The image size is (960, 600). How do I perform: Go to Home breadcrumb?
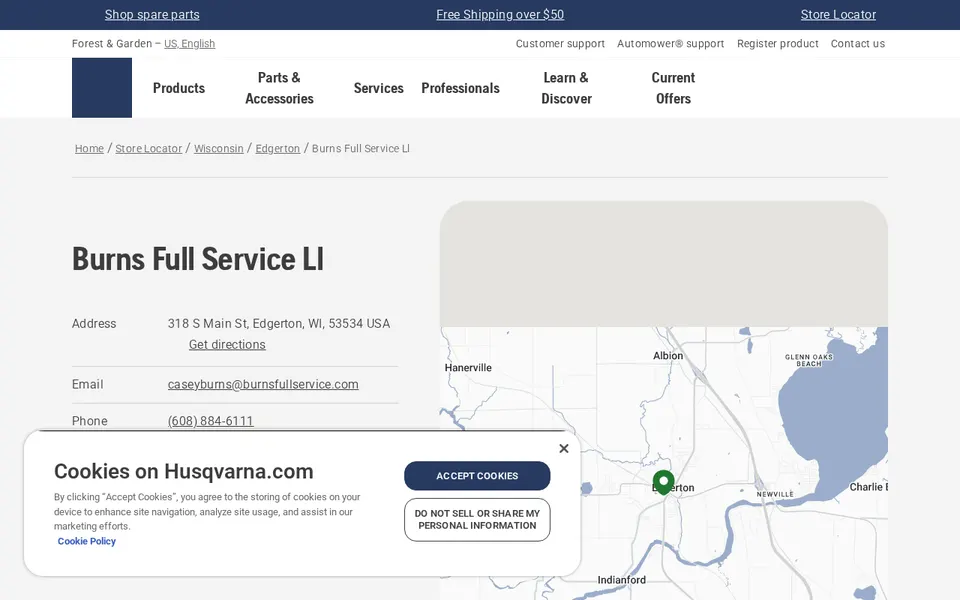[89, 149]
